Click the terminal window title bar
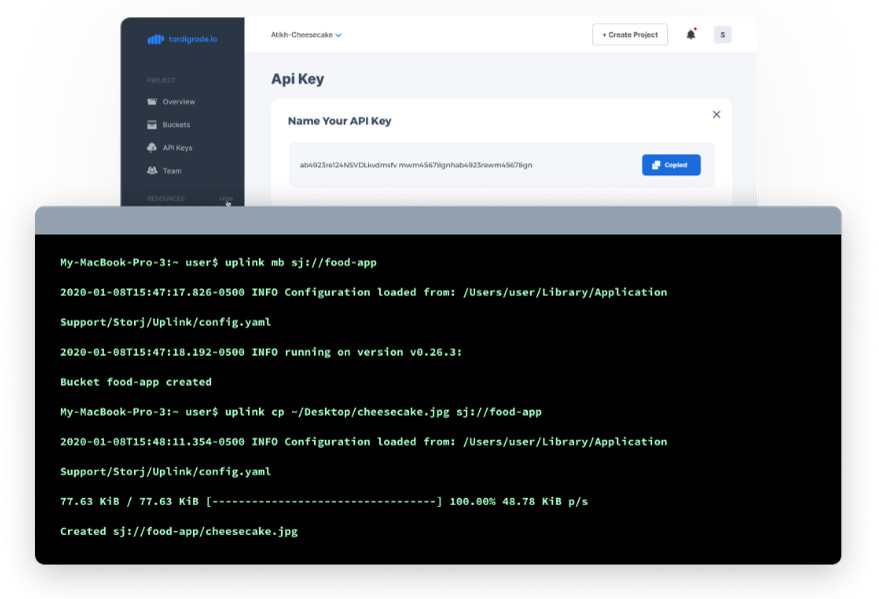The image size is (879, 599). [x=438, y=220]
